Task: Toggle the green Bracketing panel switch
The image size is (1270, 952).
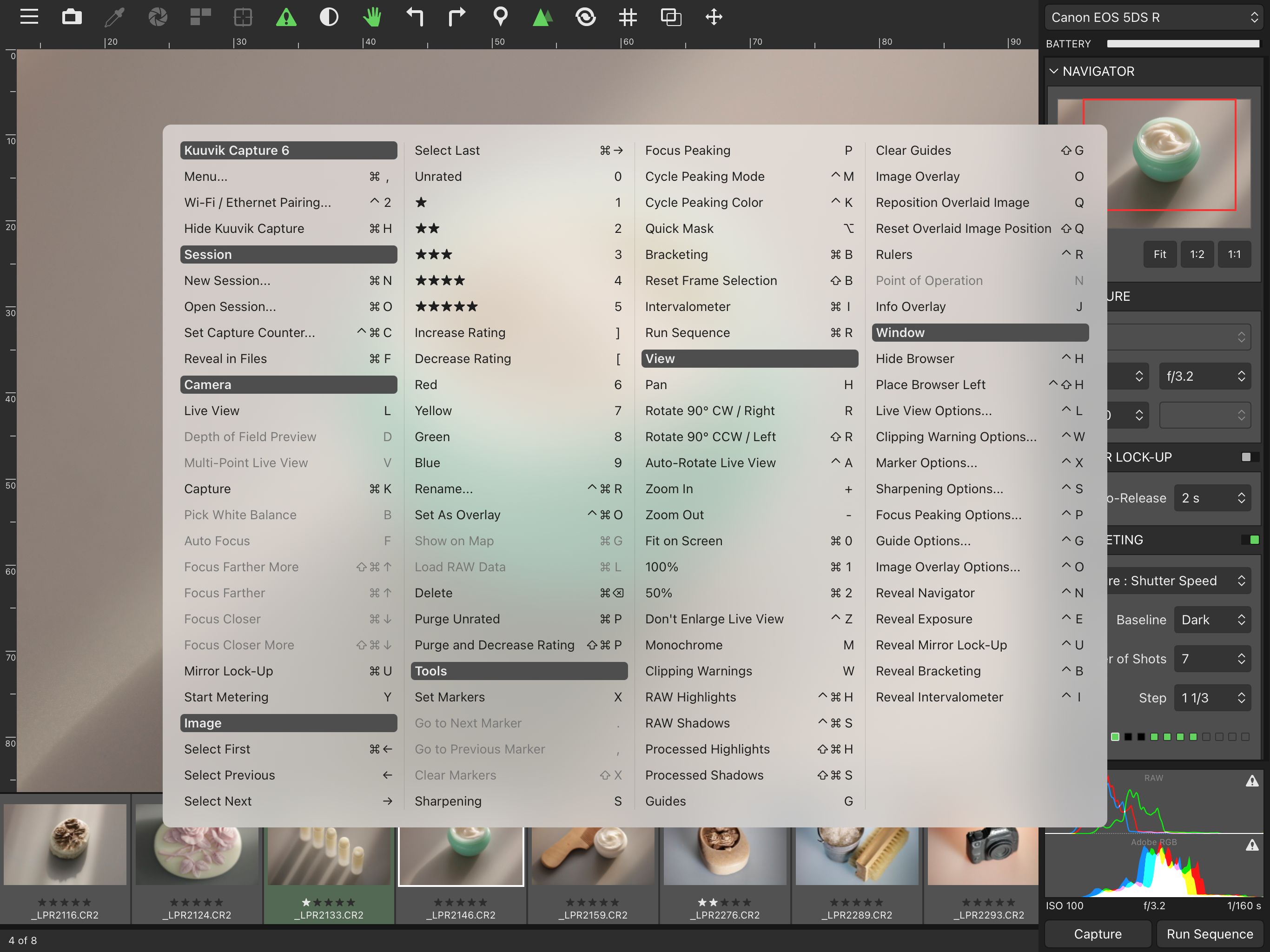Action: [x=1250, y=540]
